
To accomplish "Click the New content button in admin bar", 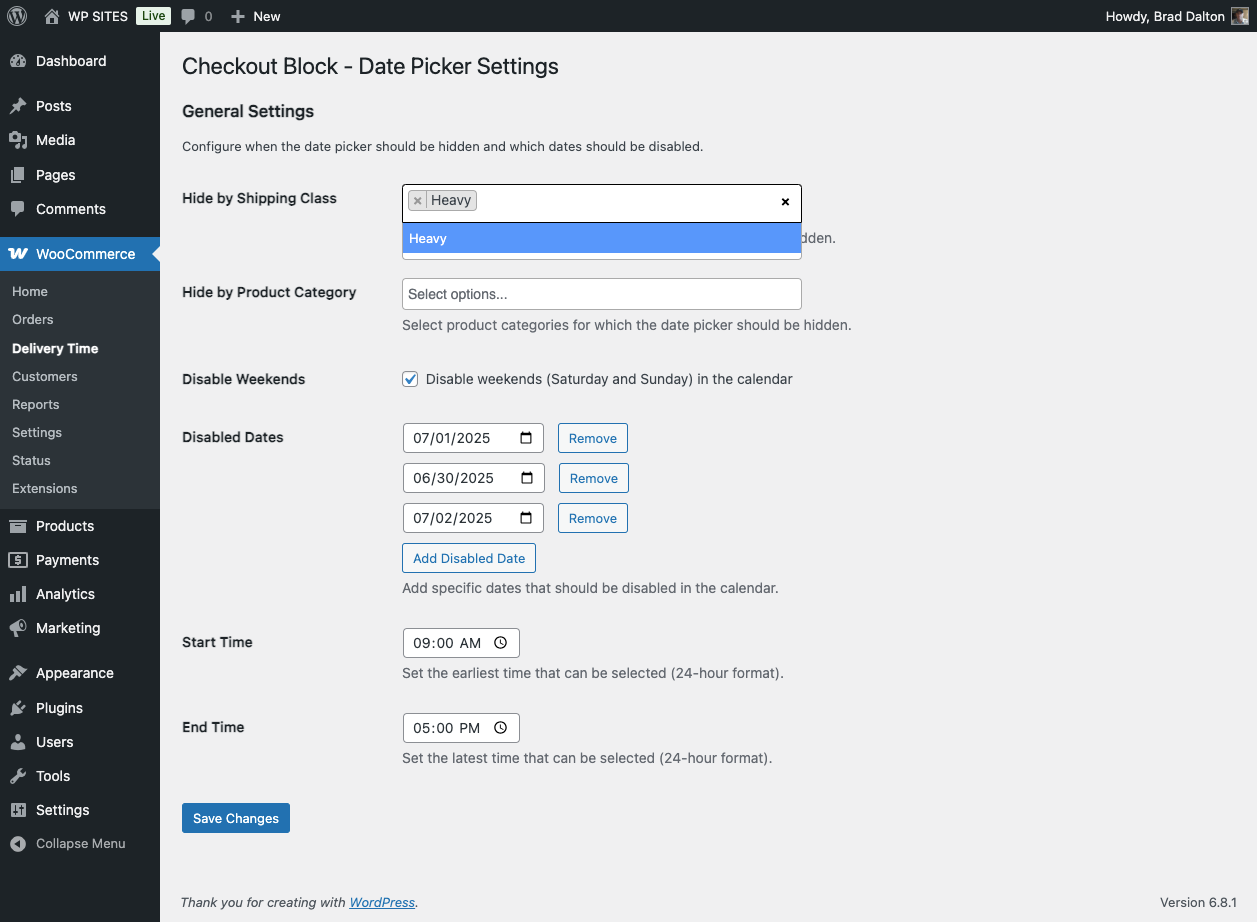I will pyautogui.click(x=256, y=16).
